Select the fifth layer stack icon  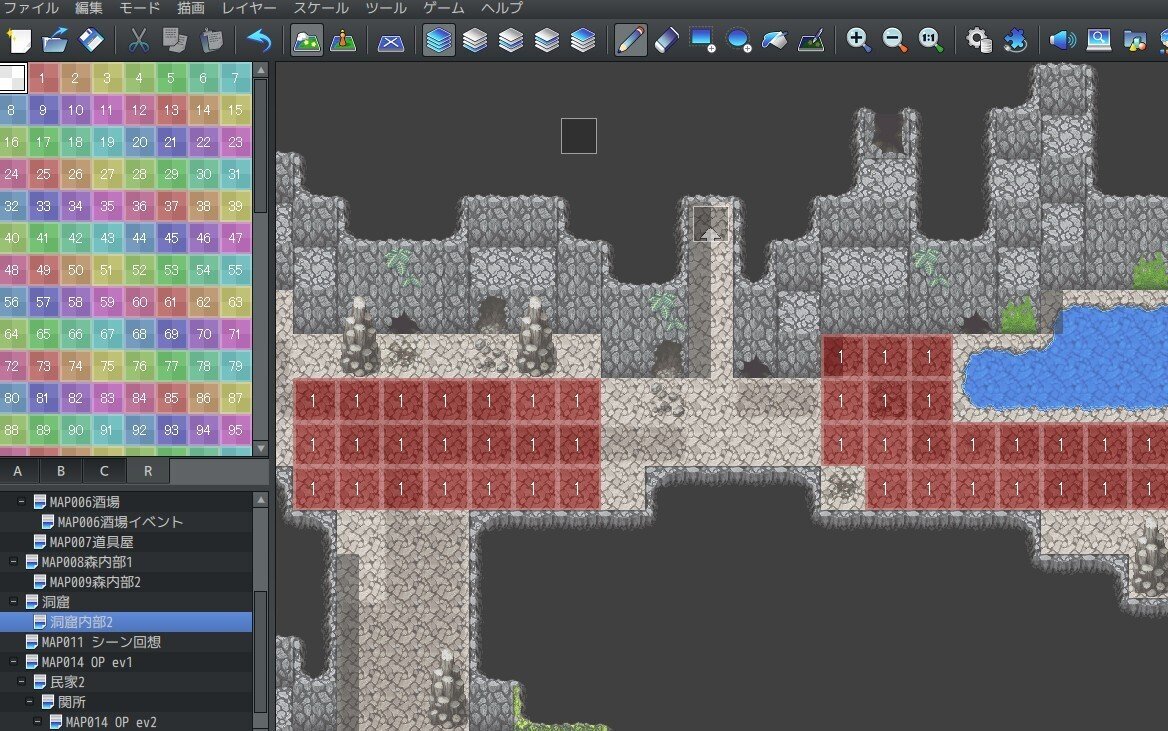[x=583, y=39]
